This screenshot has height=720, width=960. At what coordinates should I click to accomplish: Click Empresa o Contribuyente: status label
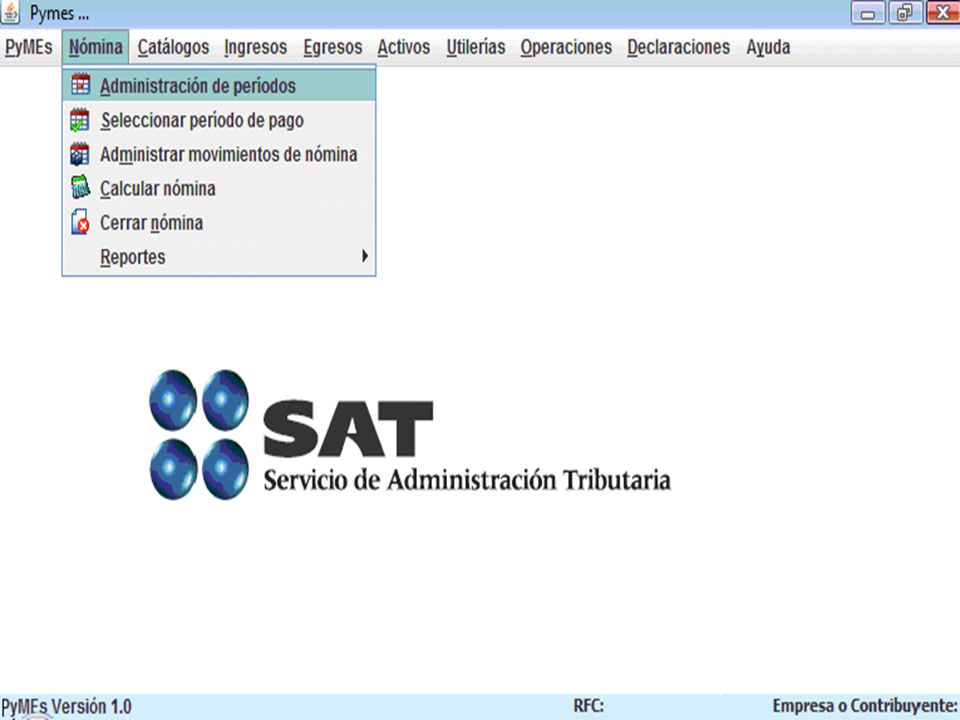864,706
